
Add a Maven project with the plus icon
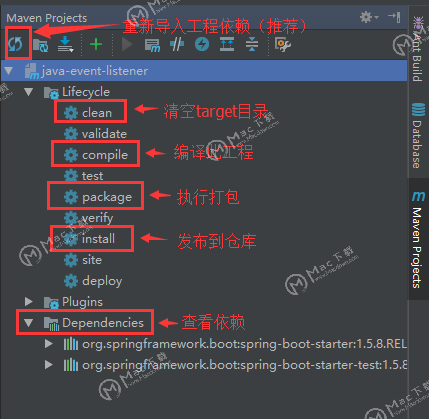coord(96,44)
